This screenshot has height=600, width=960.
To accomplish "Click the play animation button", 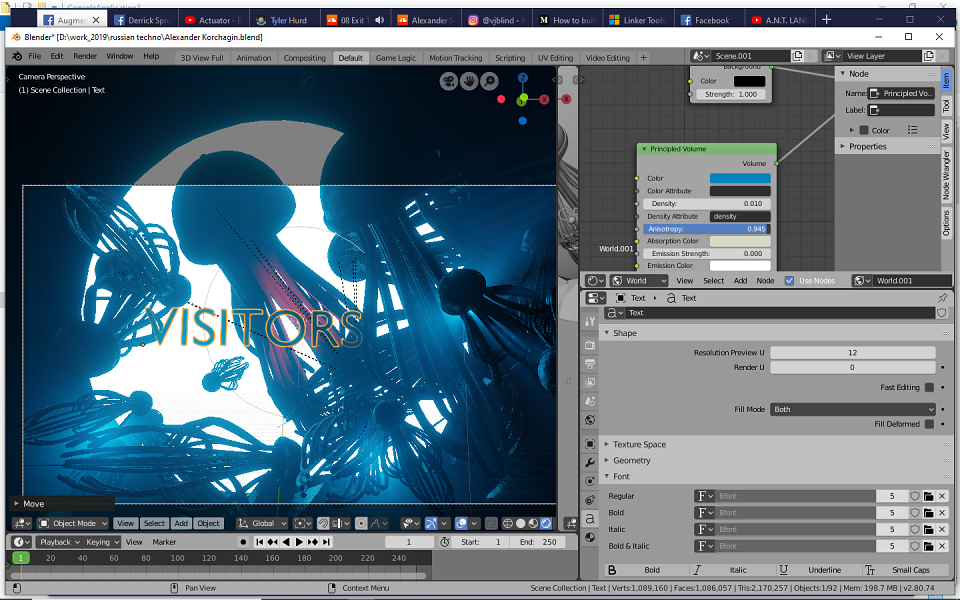I will (299, 542).
